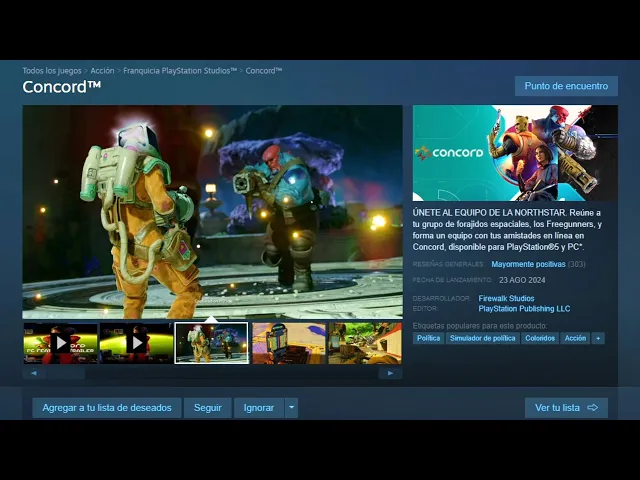Open the 'Todos los juegos' breadcrumb link
The image size is (640, 480).
point(52,71)
